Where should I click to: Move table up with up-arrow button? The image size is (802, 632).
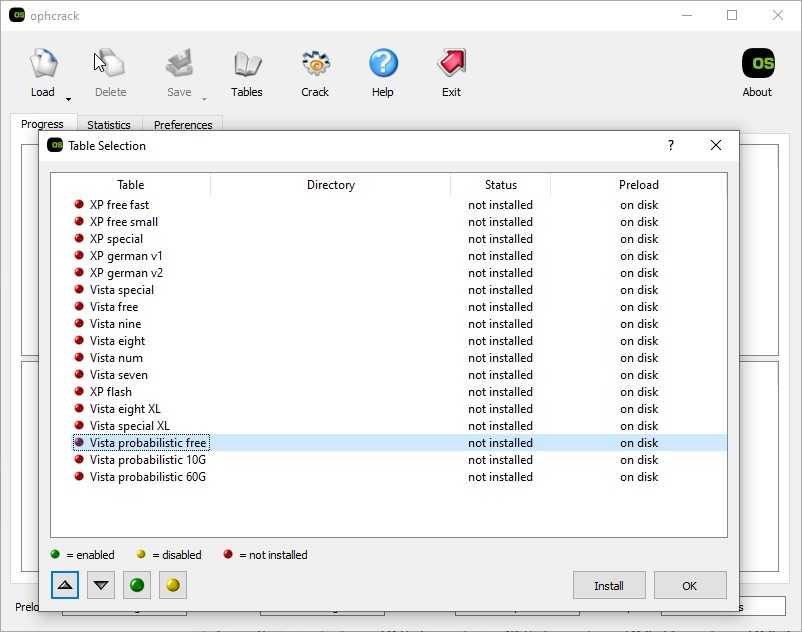[x=65, y=585]
